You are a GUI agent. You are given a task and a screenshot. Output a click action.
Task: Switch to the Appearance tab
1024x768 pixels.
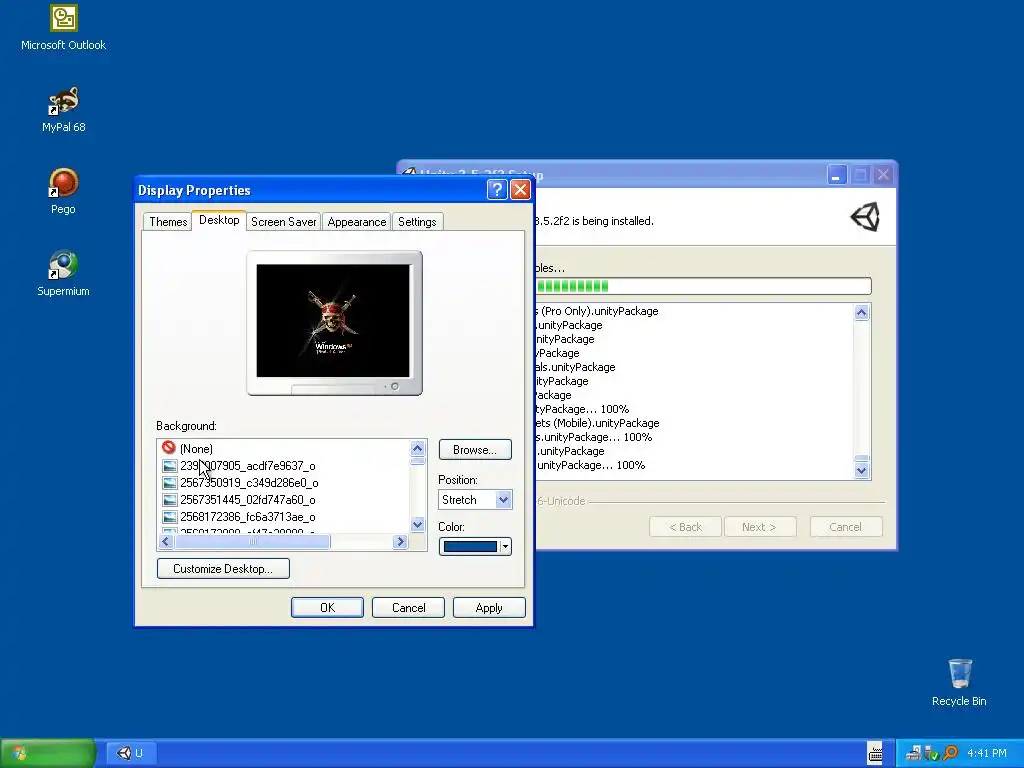(357, 221)
